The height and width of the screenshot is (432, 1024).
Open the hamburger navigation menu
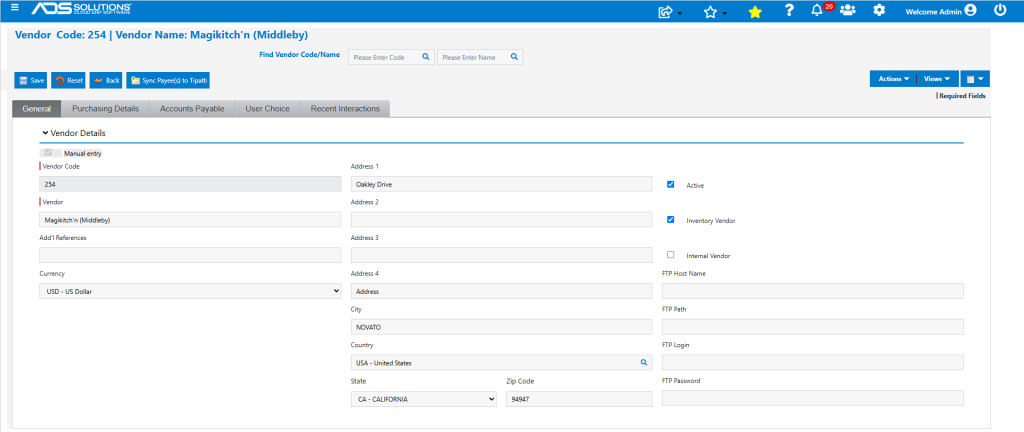[15, 8]
